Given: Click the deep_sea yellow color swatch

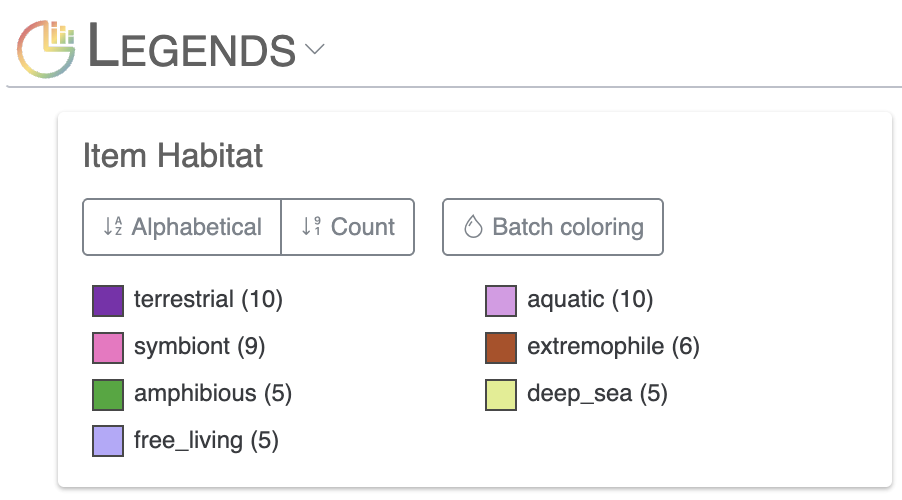Looking at the screenshot, I should click(501, 394).
